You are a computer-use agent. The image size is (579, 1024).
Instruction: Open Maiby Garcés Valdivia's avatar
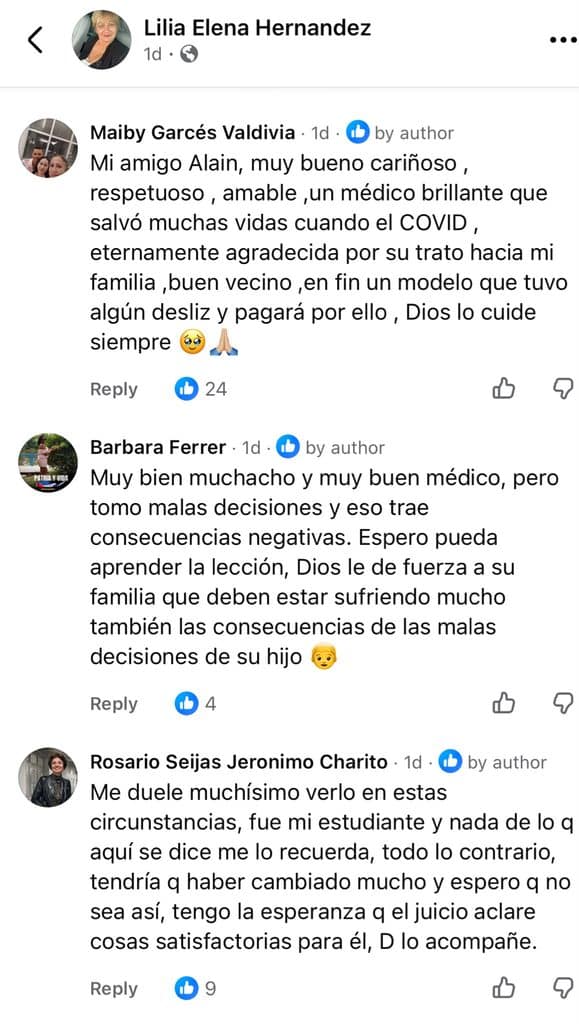[48, 148]
